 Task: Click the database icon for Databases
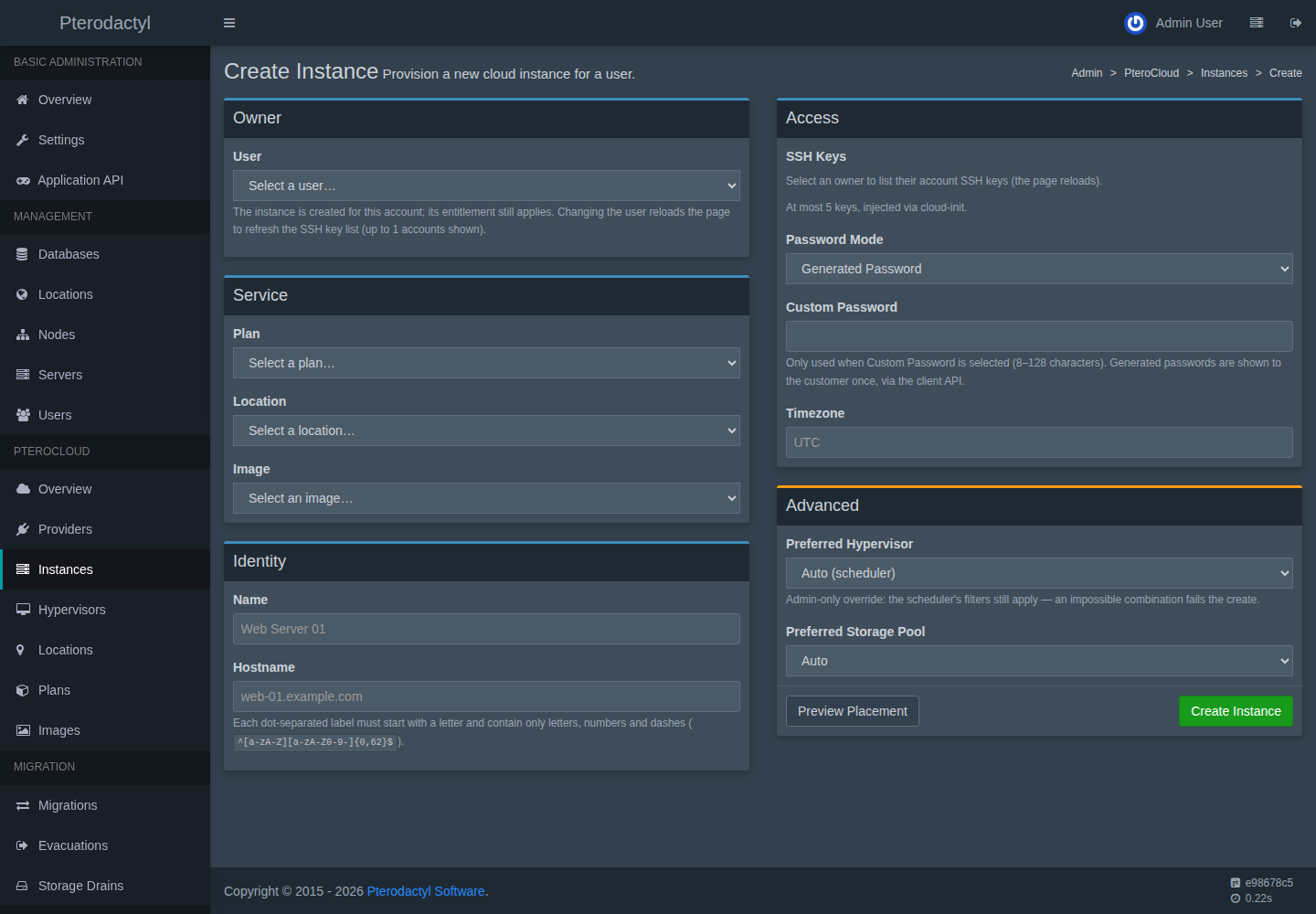(x=23, y=254)
